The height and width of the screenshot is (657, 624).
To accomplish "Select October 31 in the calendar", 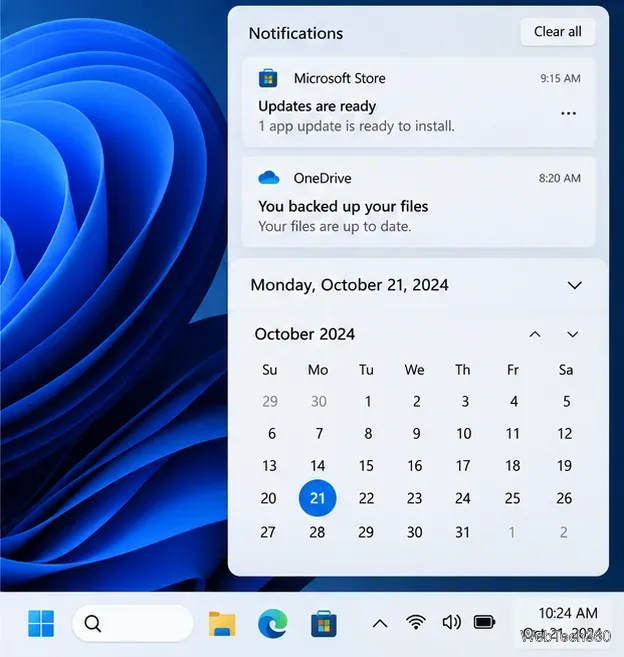I will (463, 532).
